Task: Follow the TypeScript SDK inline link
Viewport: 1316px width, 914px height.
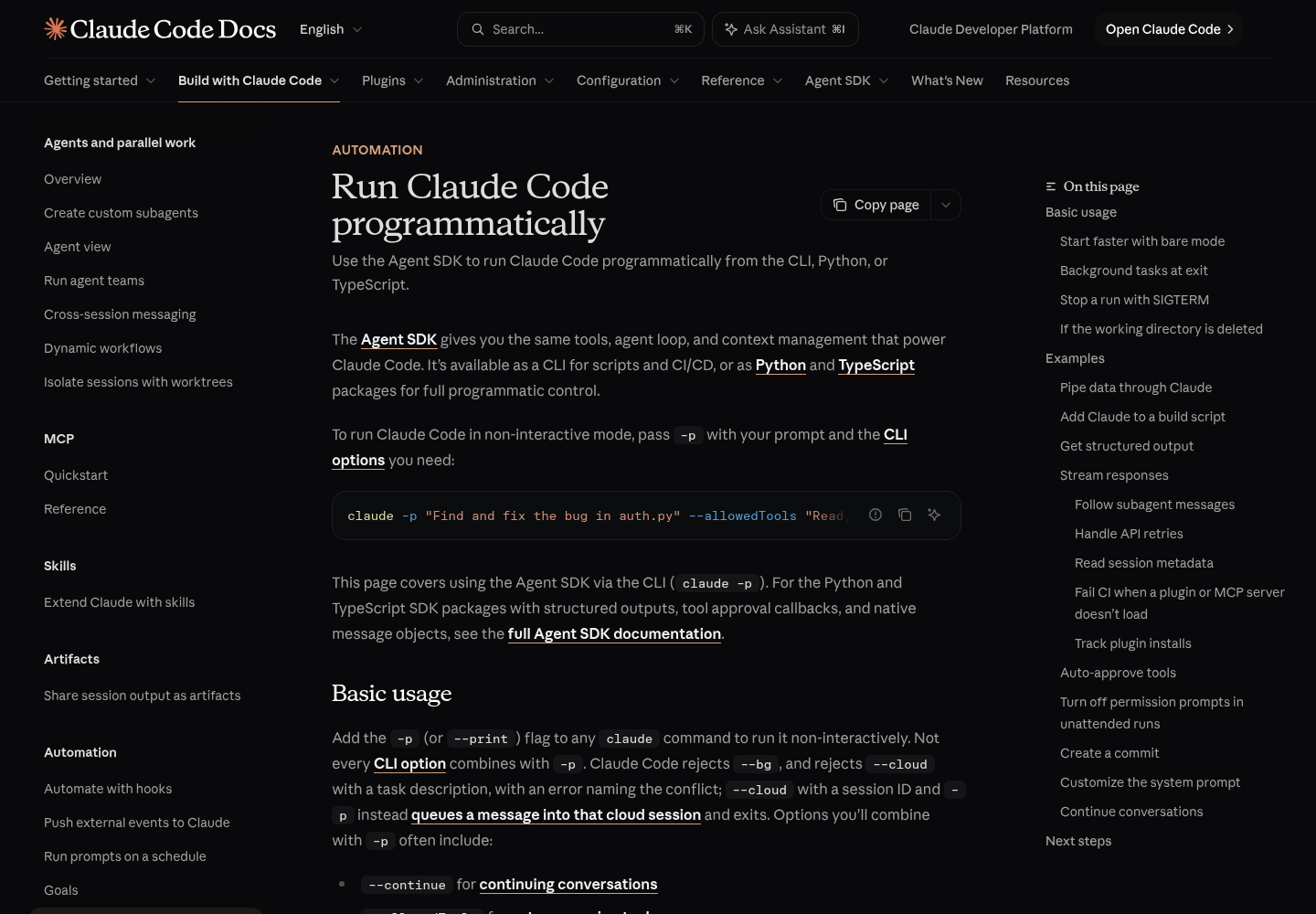Action: tap(876, 365)
